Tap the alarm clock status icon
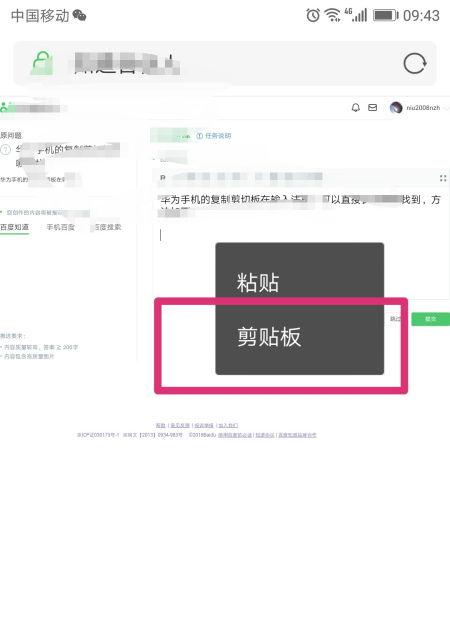Image resolution: width=450 pixels, height=640 pixels. [313, 16]
